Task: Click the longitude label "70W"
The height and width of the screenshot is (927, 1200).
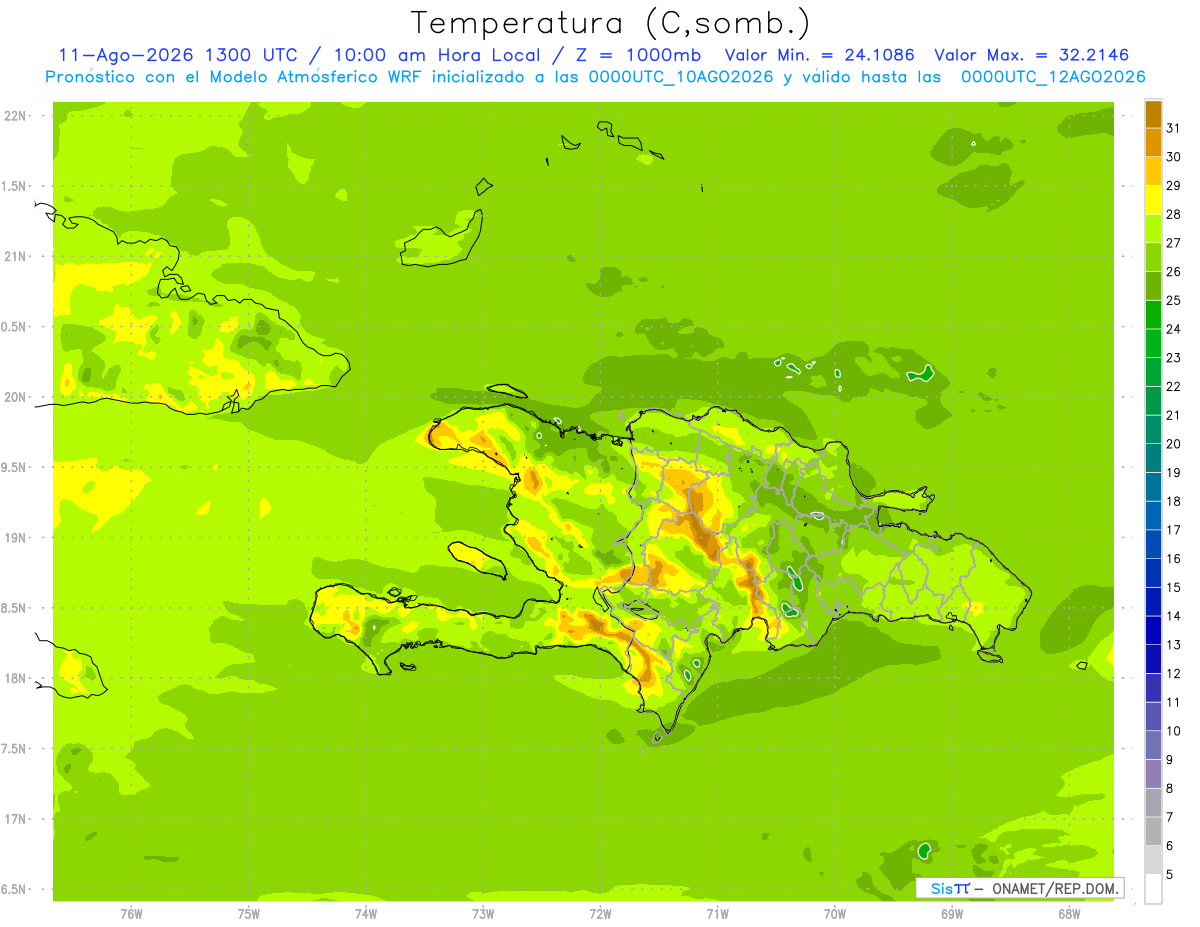Action: [835, 914]
